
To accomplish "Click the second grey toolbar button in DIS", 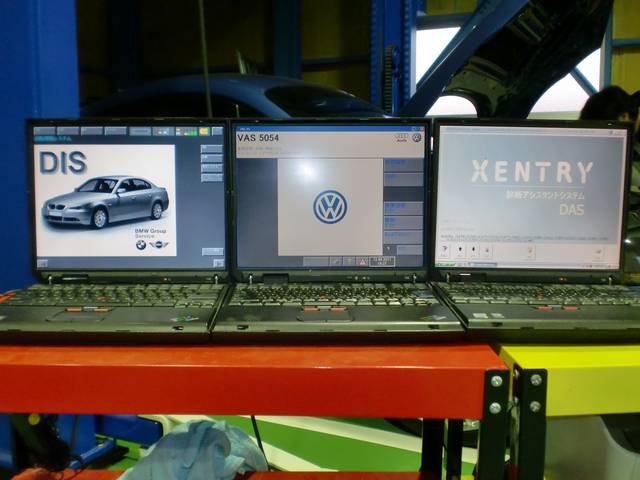I will 68,131.
